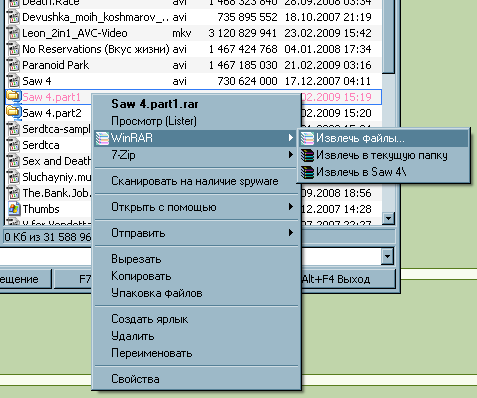Click the archive folder icon of Saw 4.part1
Screen dimensions: 477x398
[x=13, y=97]
